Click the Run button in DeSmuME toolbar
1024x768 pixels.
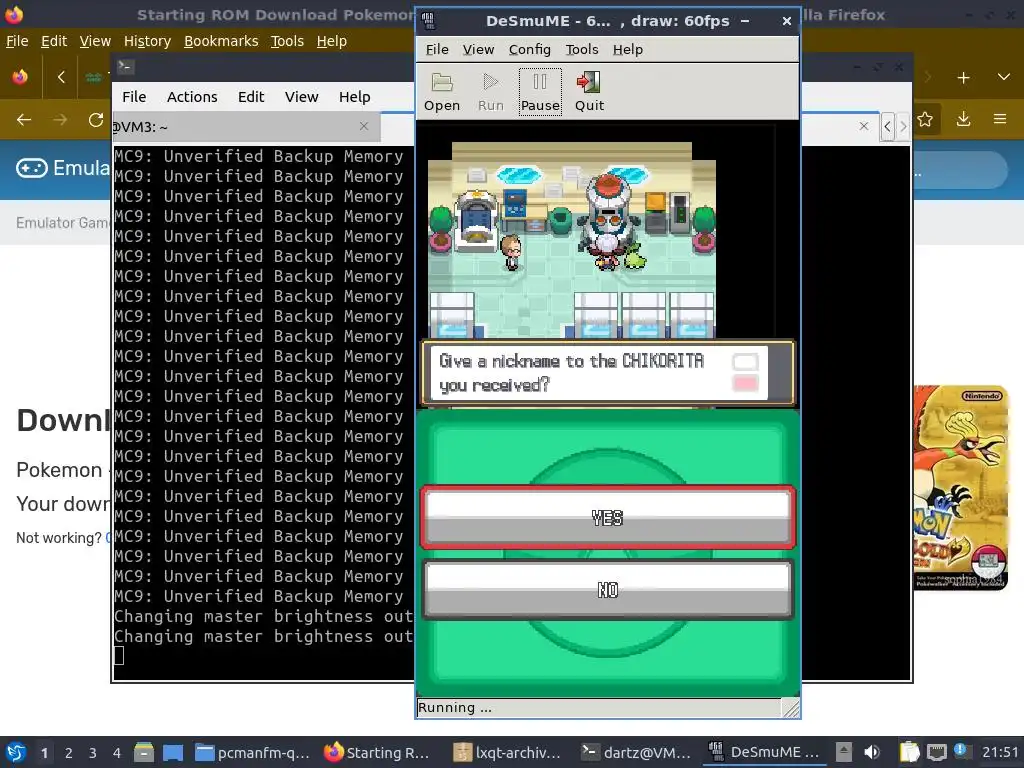tap(490, 92)
